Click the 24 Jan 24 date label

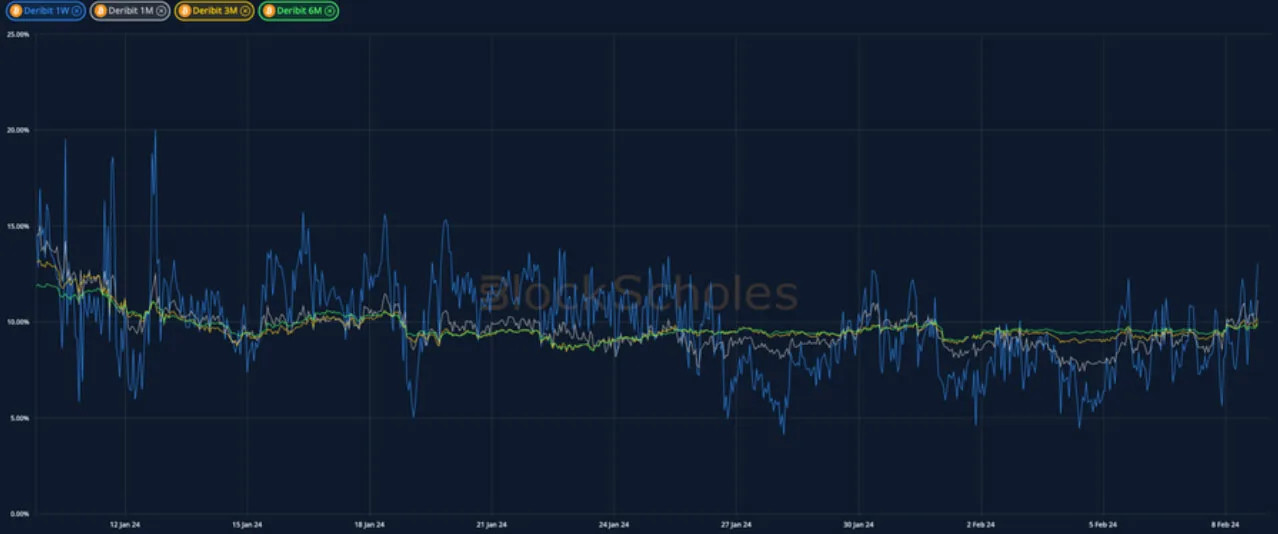point(613,524)
